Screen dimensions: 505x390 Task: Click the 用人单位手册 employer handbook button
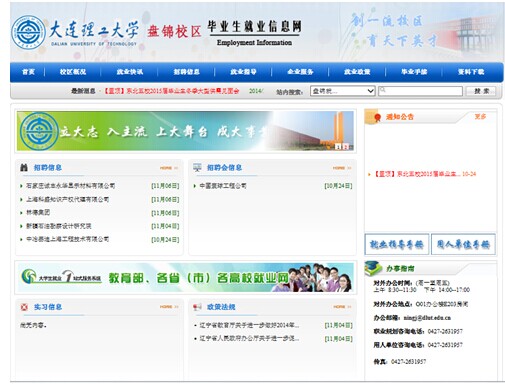463,245
